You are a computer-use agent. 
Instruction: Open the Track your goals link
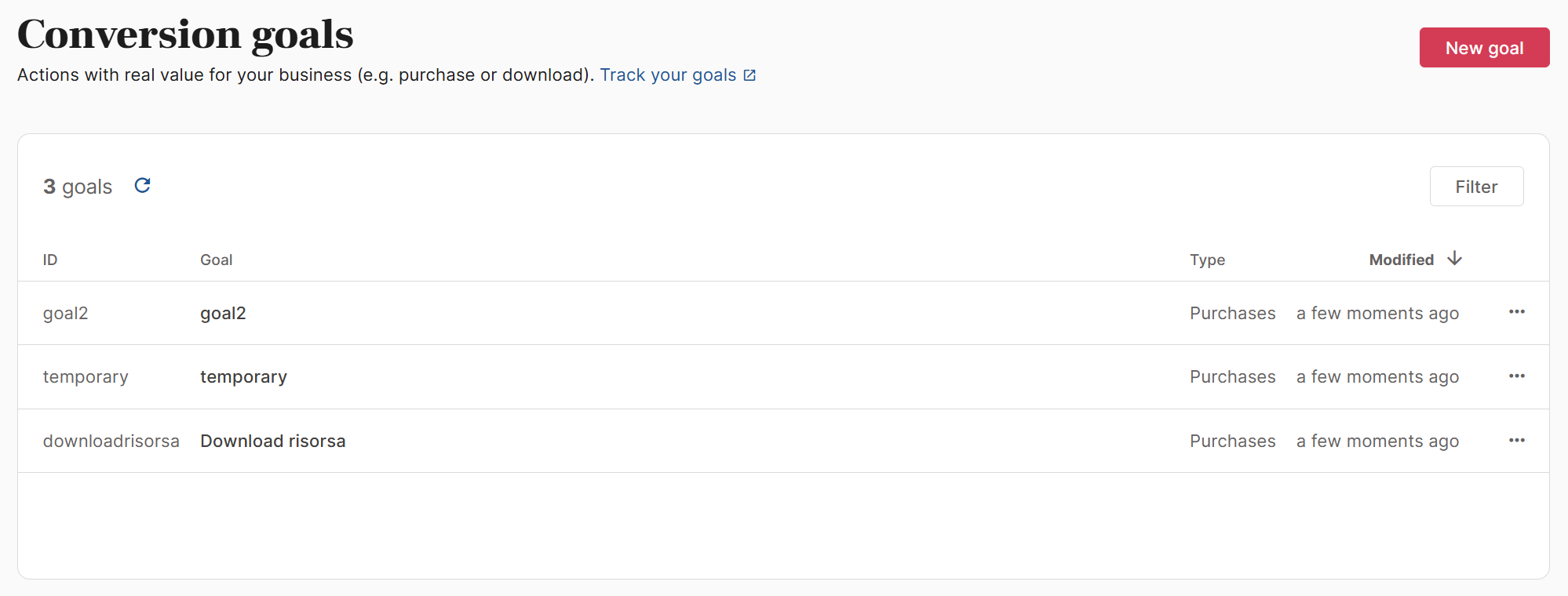[x=668, y=75]
